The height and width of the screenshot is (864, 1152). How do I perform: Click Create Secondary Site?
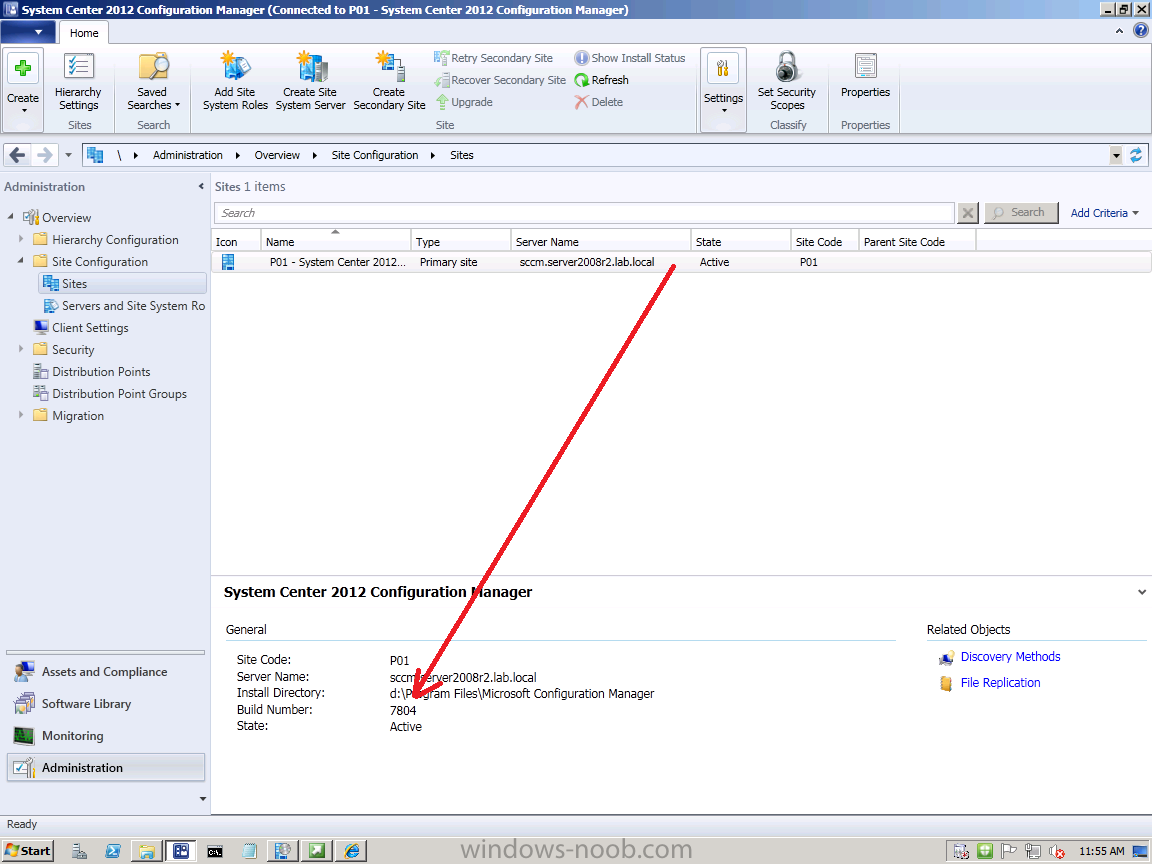pos(389,82)
